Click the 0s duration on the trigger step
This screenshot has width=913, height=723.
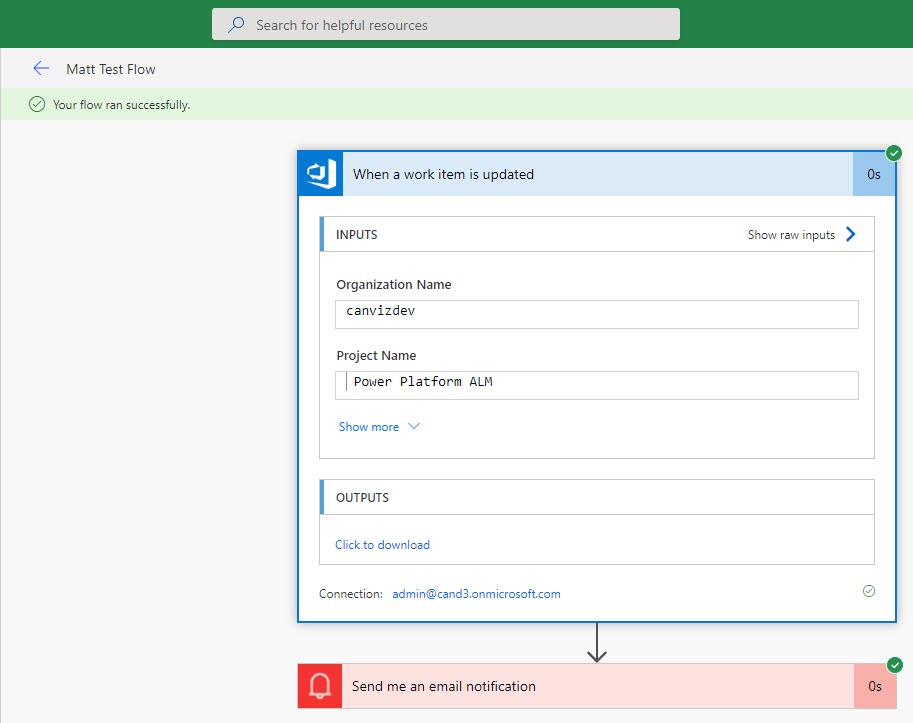(874, 174)
